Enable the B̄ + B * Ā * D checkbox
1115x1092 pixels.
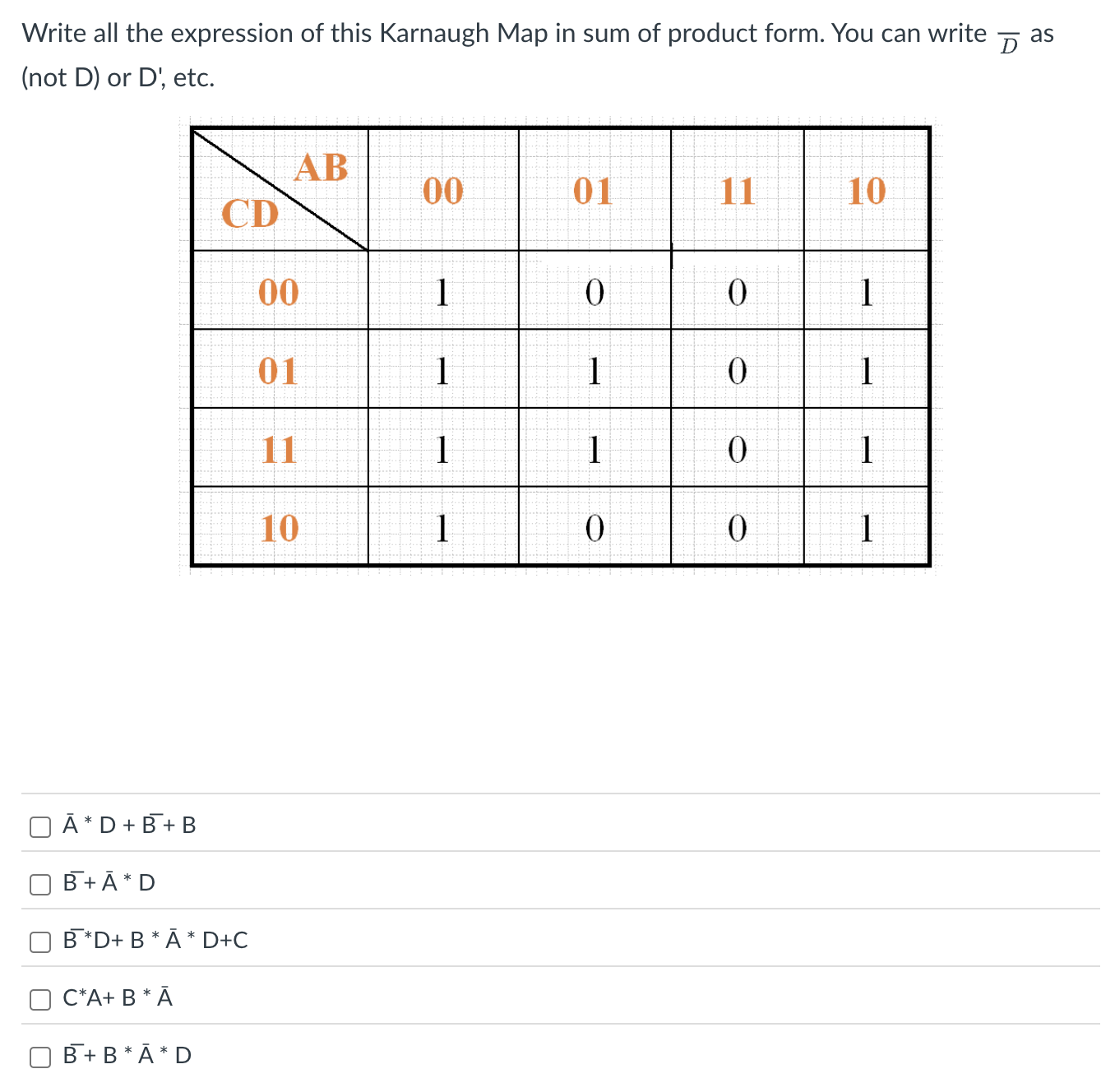[x=41, y=1057]
